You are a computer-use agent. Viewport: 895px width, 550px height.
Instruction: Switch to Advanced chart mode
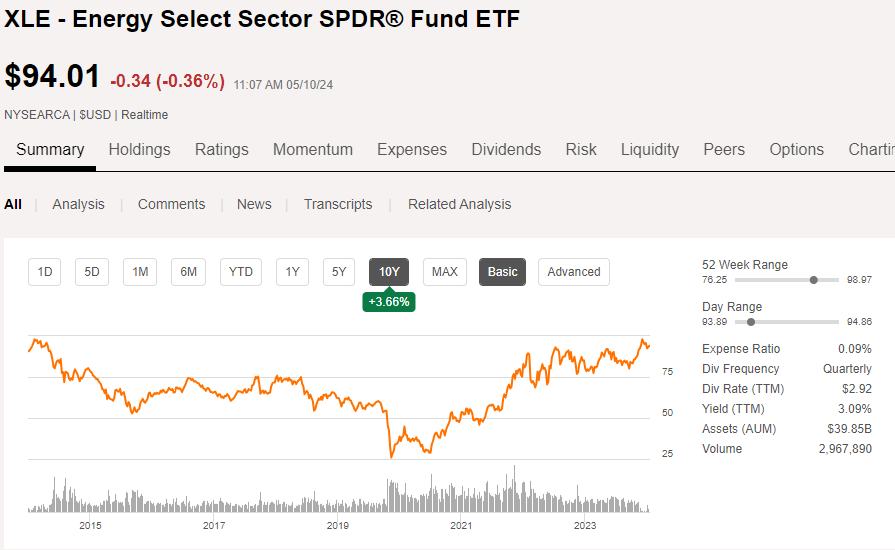(574, 272)
